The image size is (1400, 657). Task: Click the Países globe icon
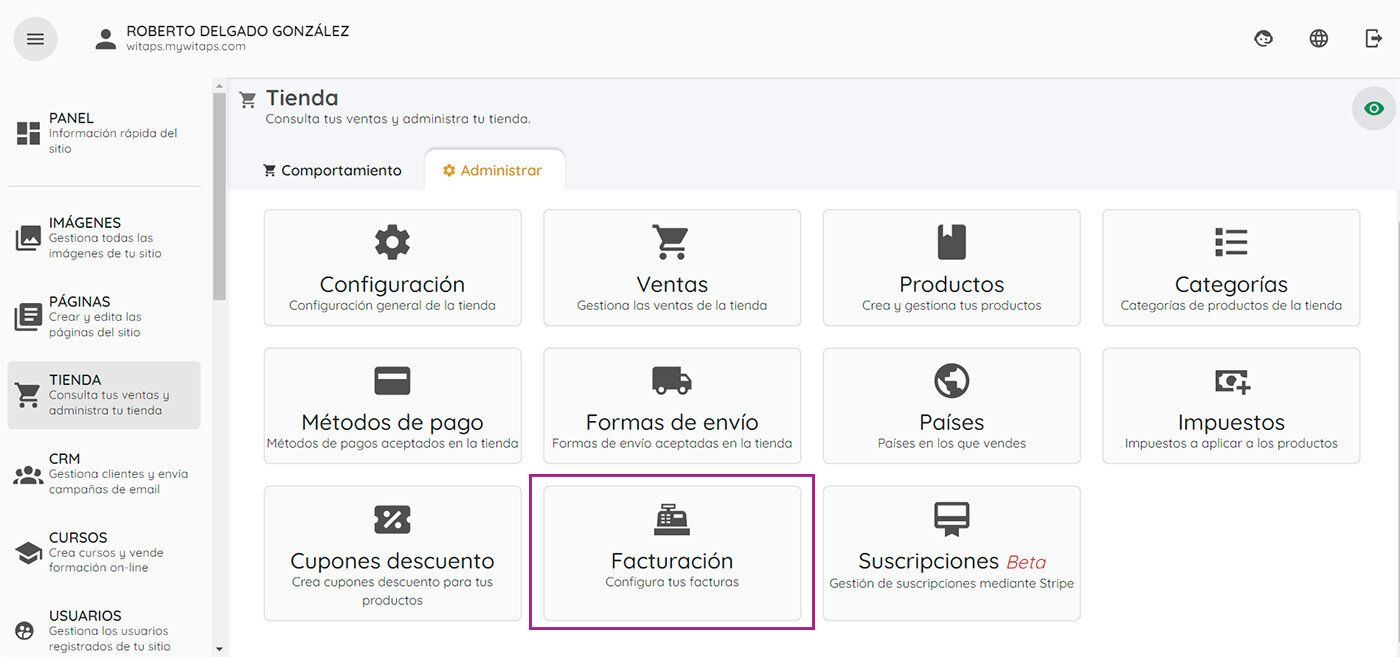tap(951, 380)
